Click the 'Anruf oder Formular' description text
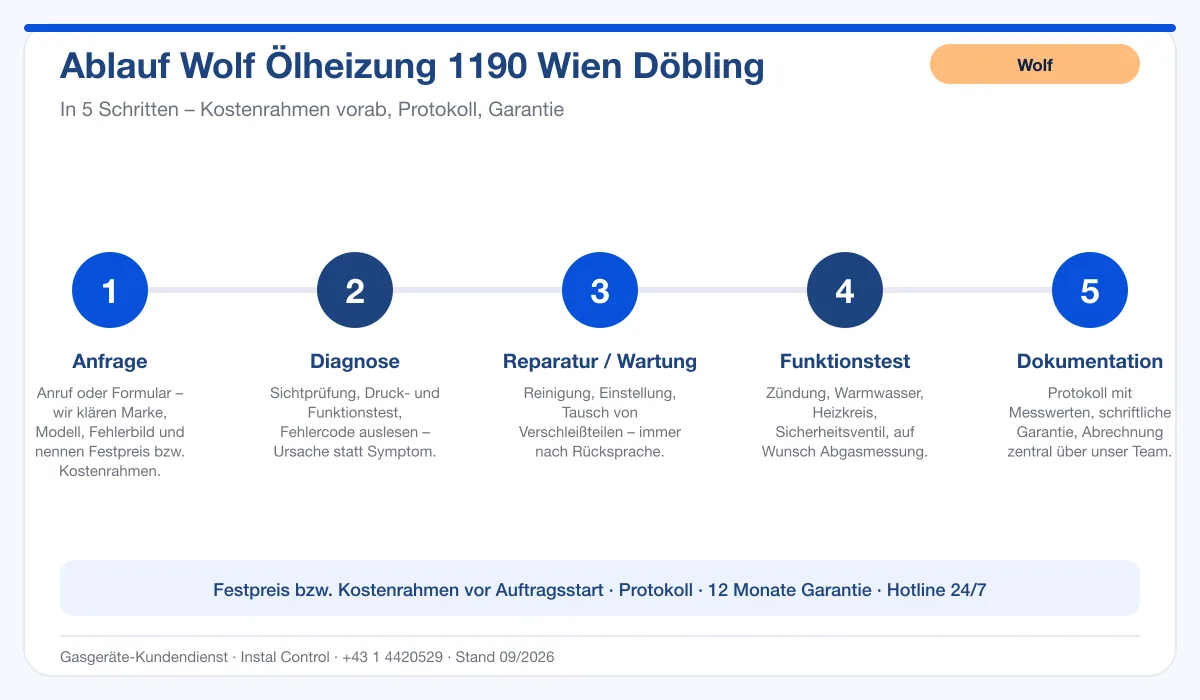The height and width of the screenshot is (700, 1200). (110, 432)
